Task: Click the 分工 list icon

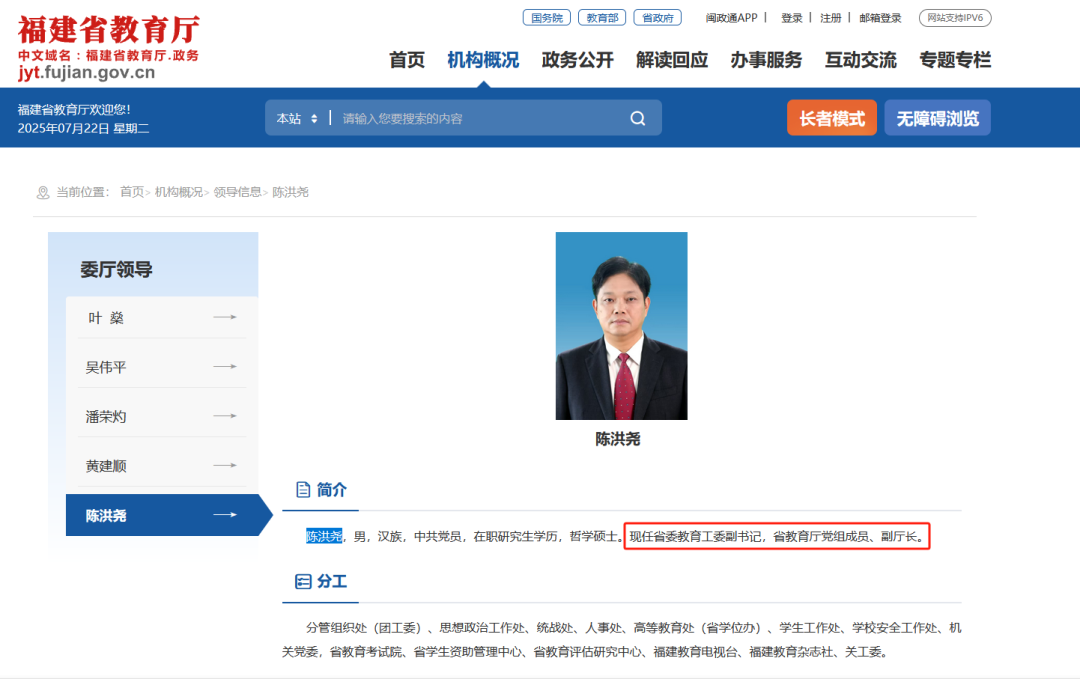Action: (303, 581)
